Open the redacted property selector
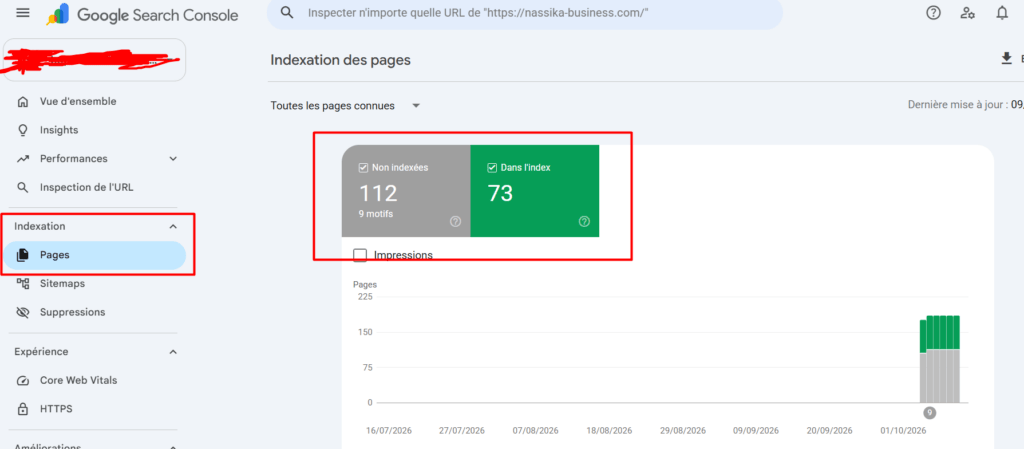Image resolution: width=1024 pixels, height=449 pixels. pos(95,59)
